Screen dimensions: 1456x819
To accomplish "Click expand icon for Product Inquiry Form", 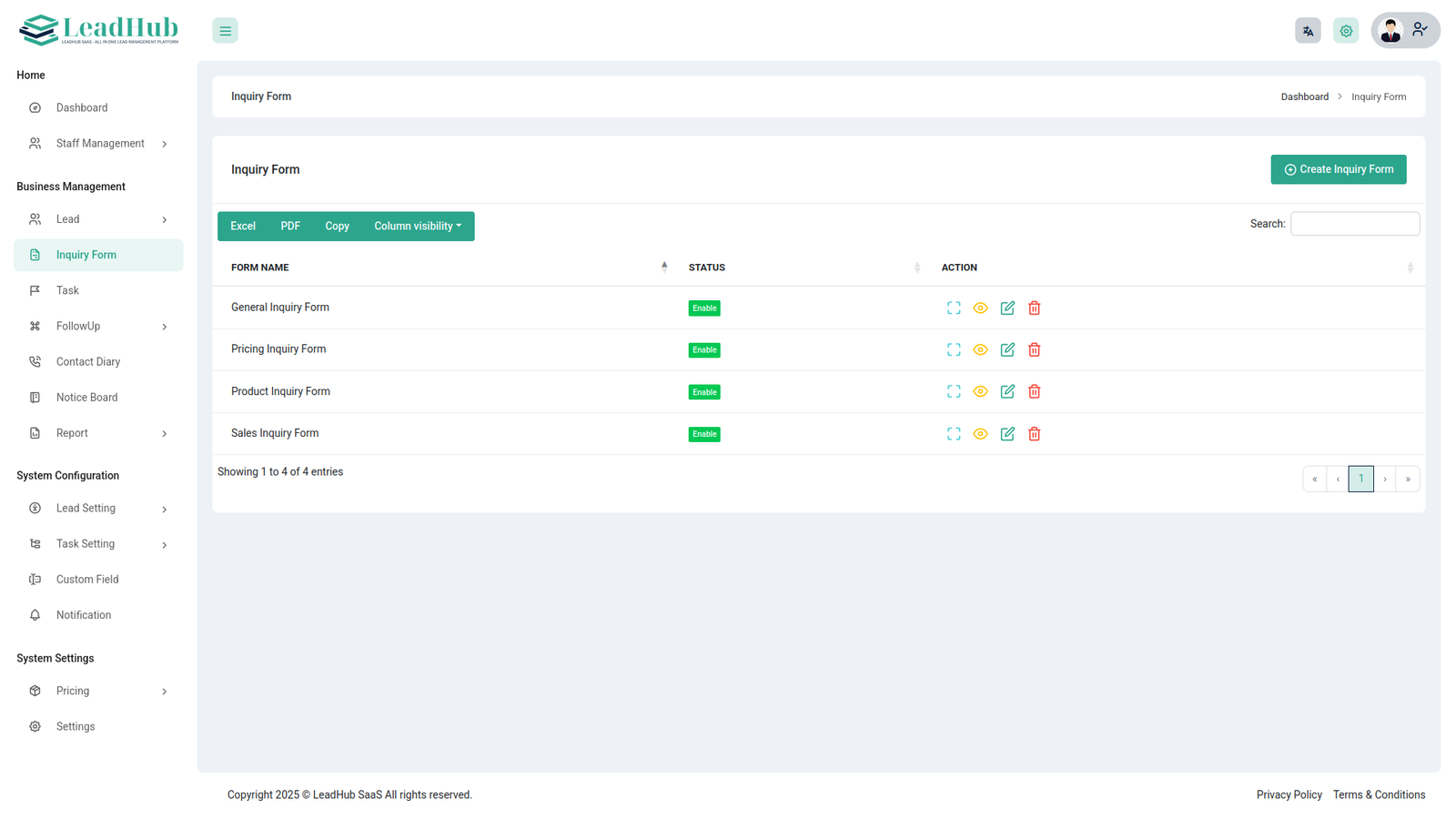I will [x=953, y=392].
